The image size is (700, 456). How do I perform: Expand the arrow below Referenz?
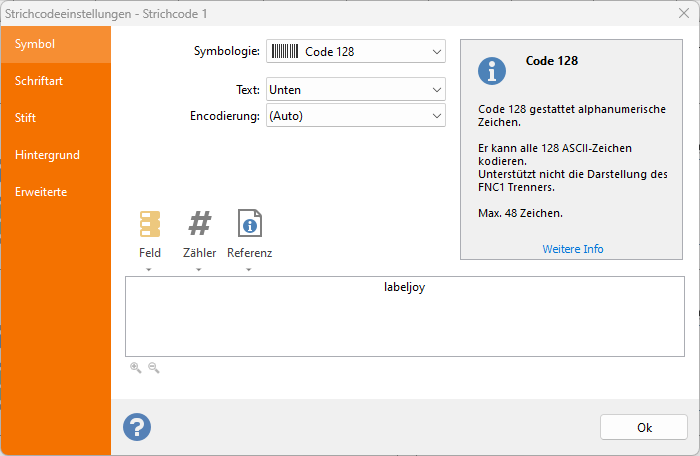click(x=250, y=270)
